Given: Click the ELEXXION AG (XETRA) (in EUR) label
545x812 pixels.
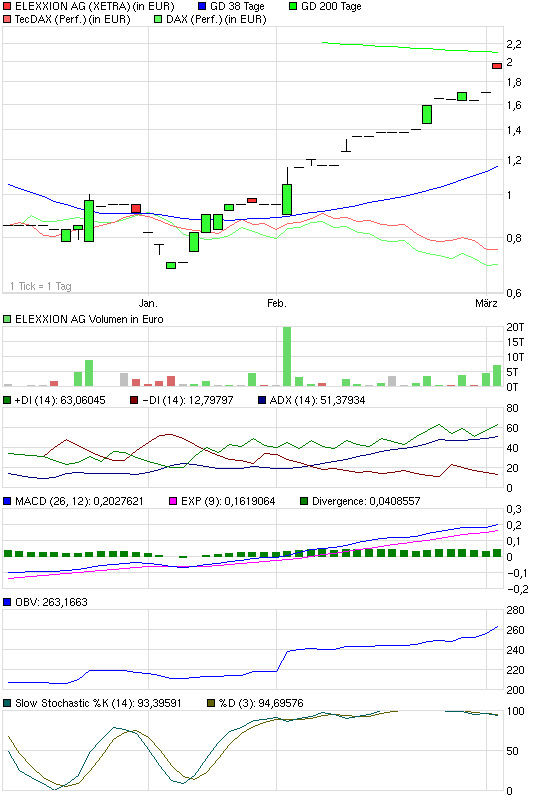Looking at the screenshot, I should click(x=95, y=7).
